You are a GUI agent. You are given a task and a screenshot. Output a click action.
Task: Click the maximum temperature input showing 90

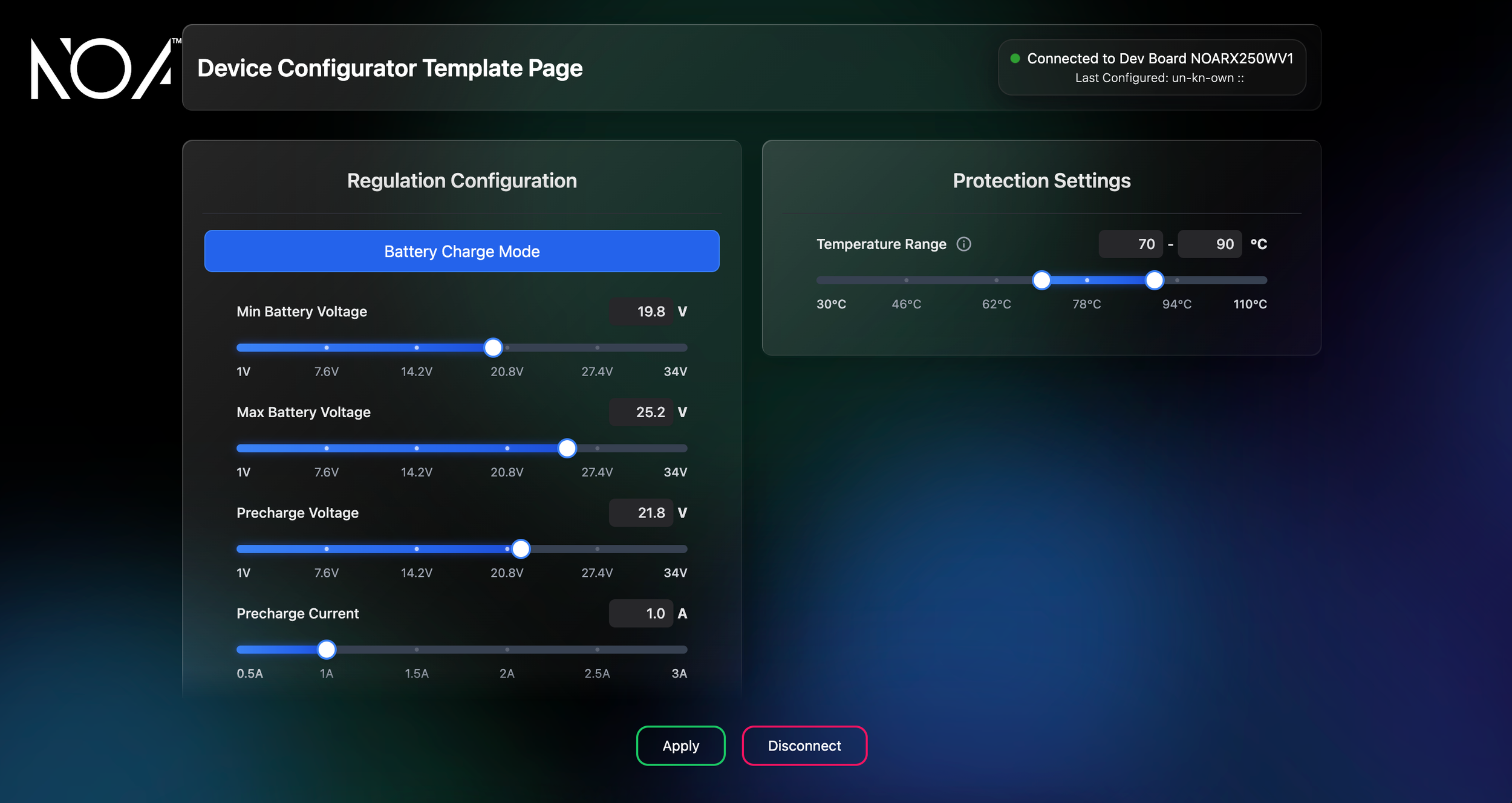(1209, 244)
